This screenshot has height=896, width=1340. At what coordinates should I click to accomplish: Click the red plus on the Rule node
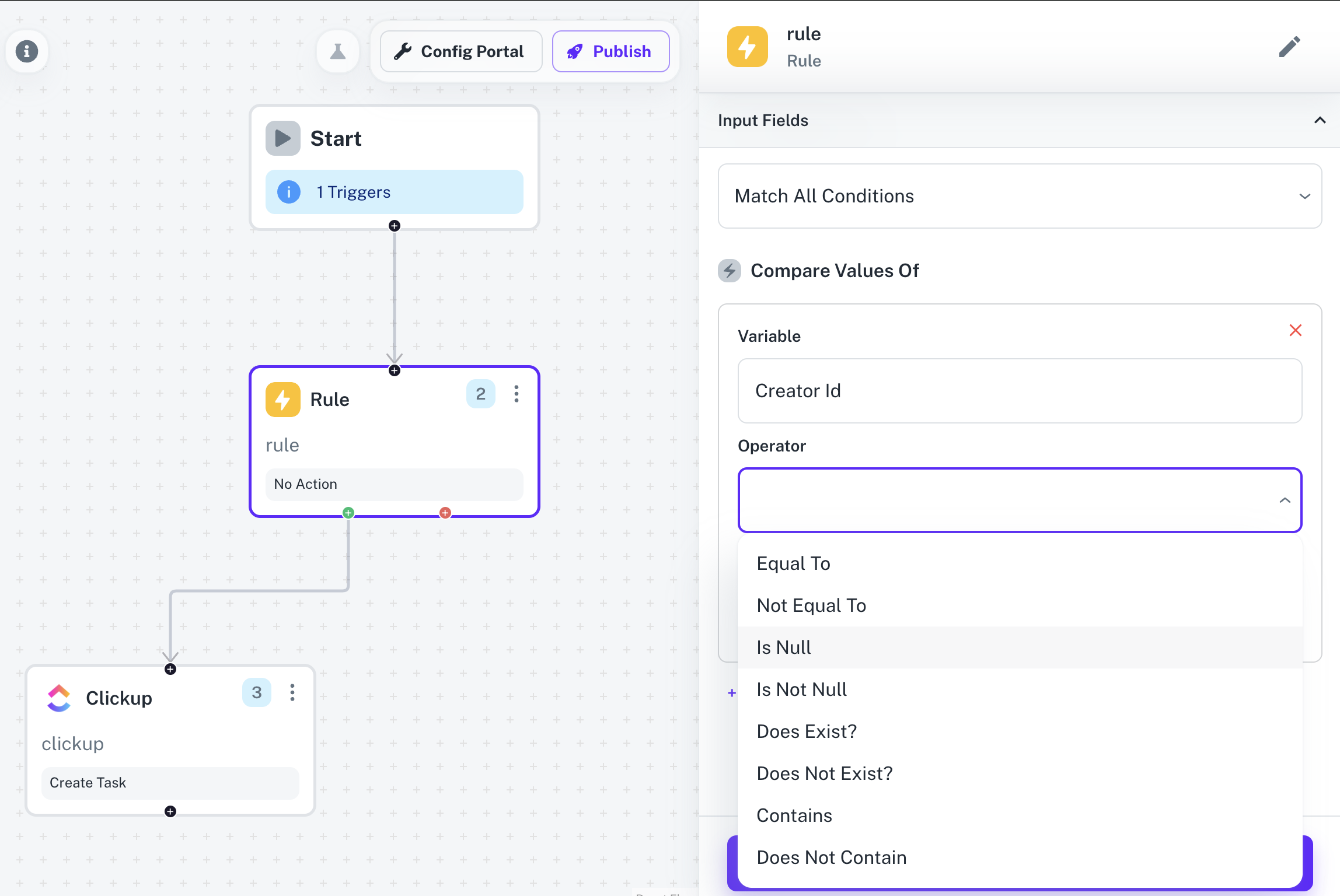445,513
